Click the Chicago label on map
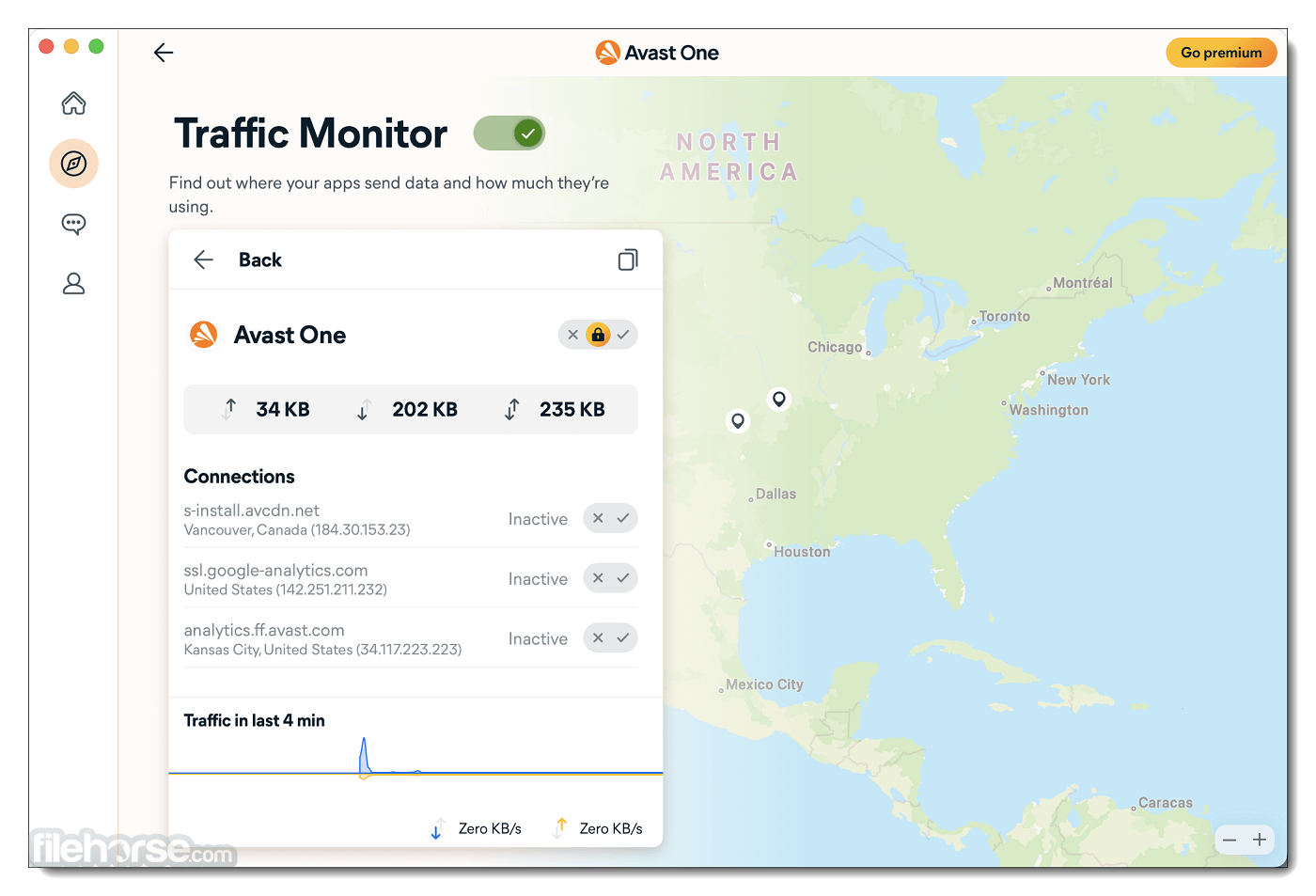 pos(835,347)
